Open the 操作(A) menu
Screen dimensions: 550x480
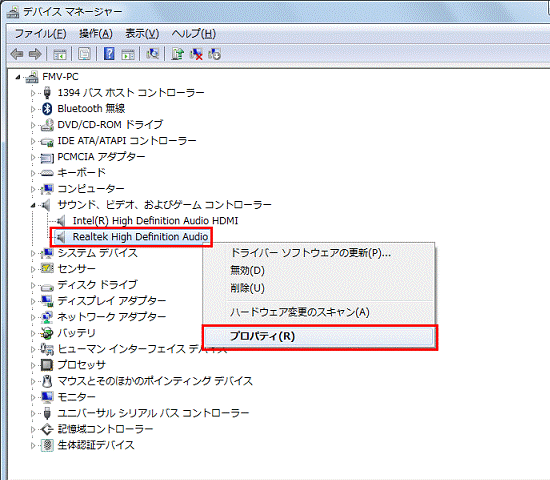[96, 34]
